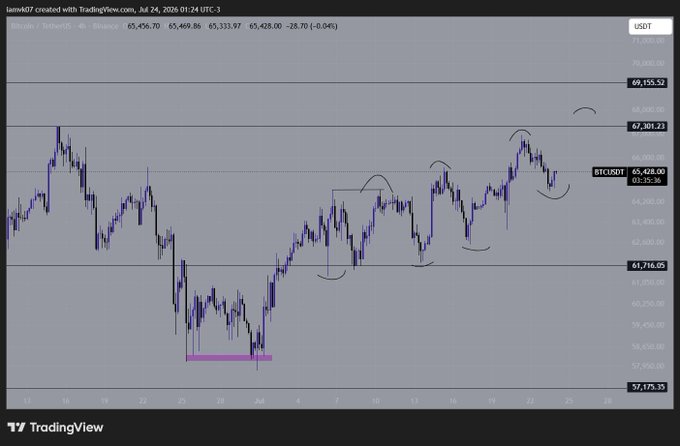Click the 60,250.00 price axis label

click(x=647, y=304)
